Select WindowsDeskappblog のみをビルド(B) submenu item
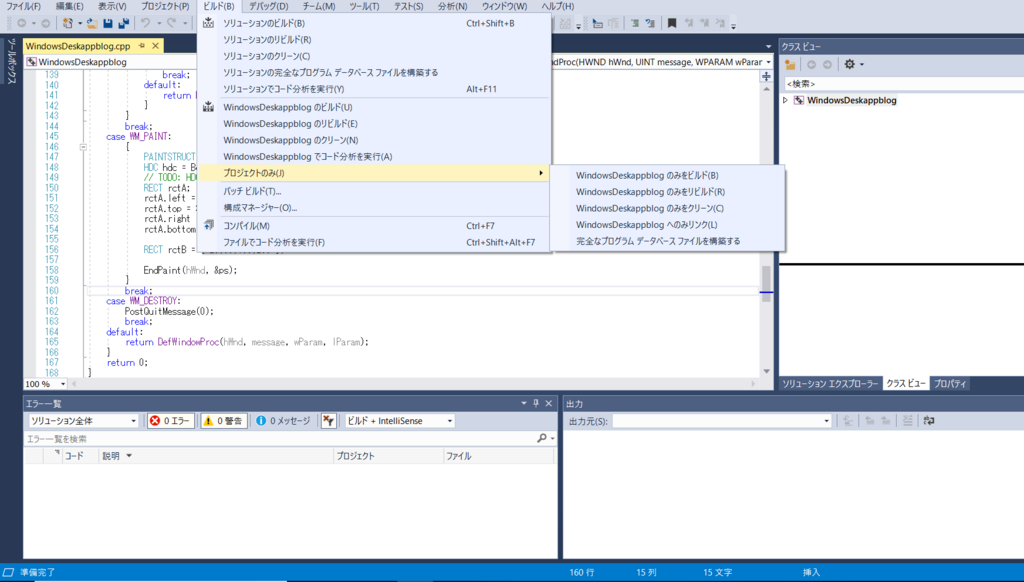This screenshot has height=582, width=1024. pyautogui.click(x=667, y=175)
